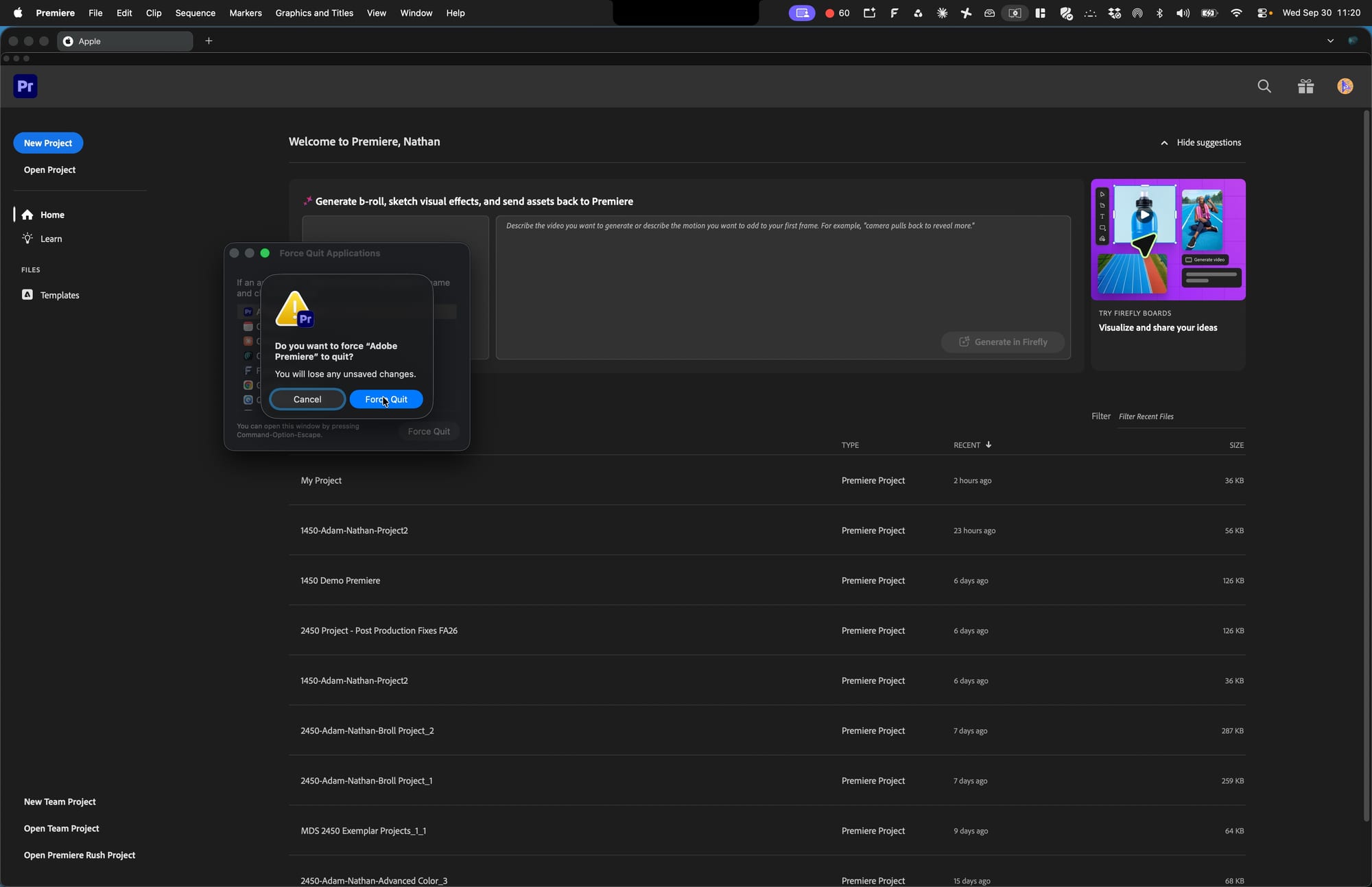Click the Home house icon in sidebar
The height and width of the screenshot is (887, 1372).
(27, 215)
